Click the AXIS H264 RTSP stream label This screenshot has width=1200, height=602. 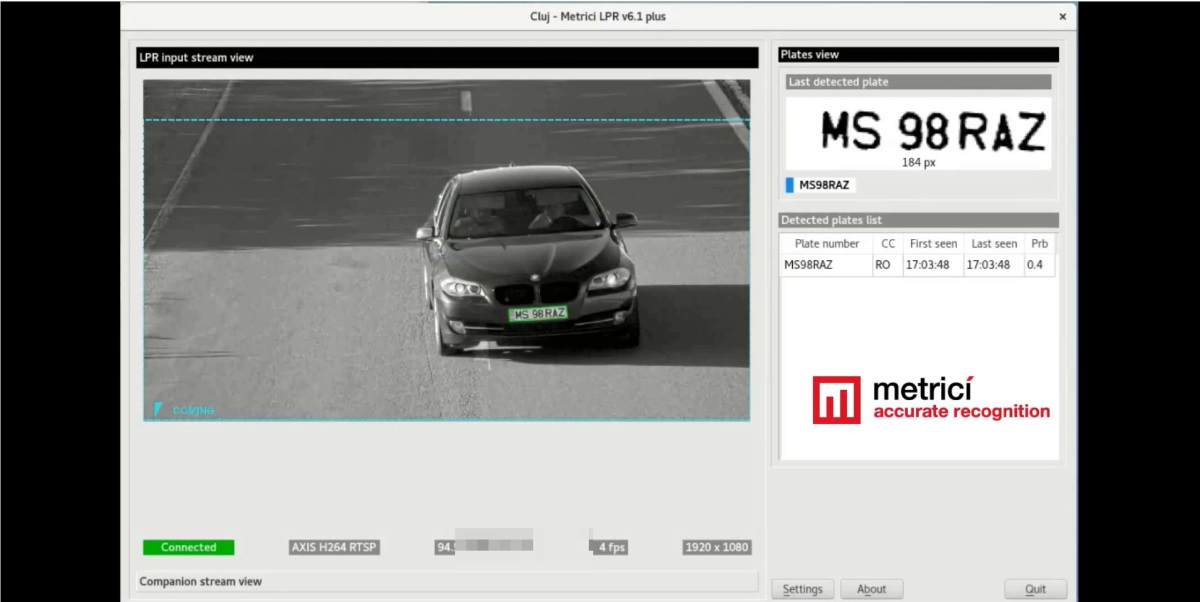(334, 547)
